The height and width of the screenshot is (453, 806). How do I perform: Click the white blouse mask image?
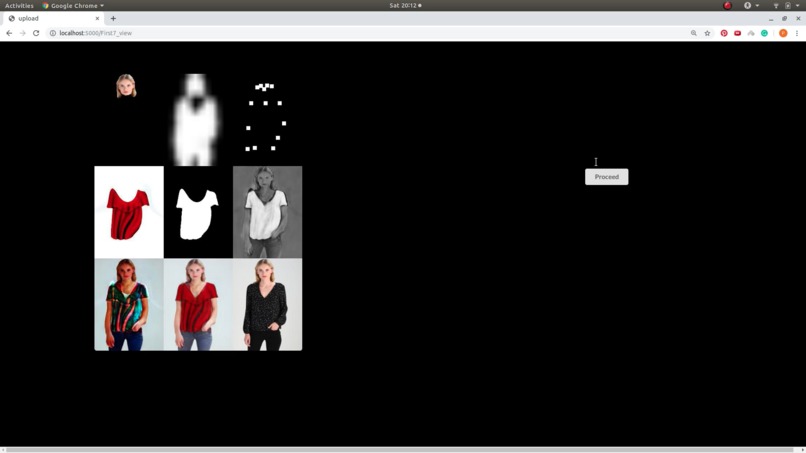click(x=198, y=212)
